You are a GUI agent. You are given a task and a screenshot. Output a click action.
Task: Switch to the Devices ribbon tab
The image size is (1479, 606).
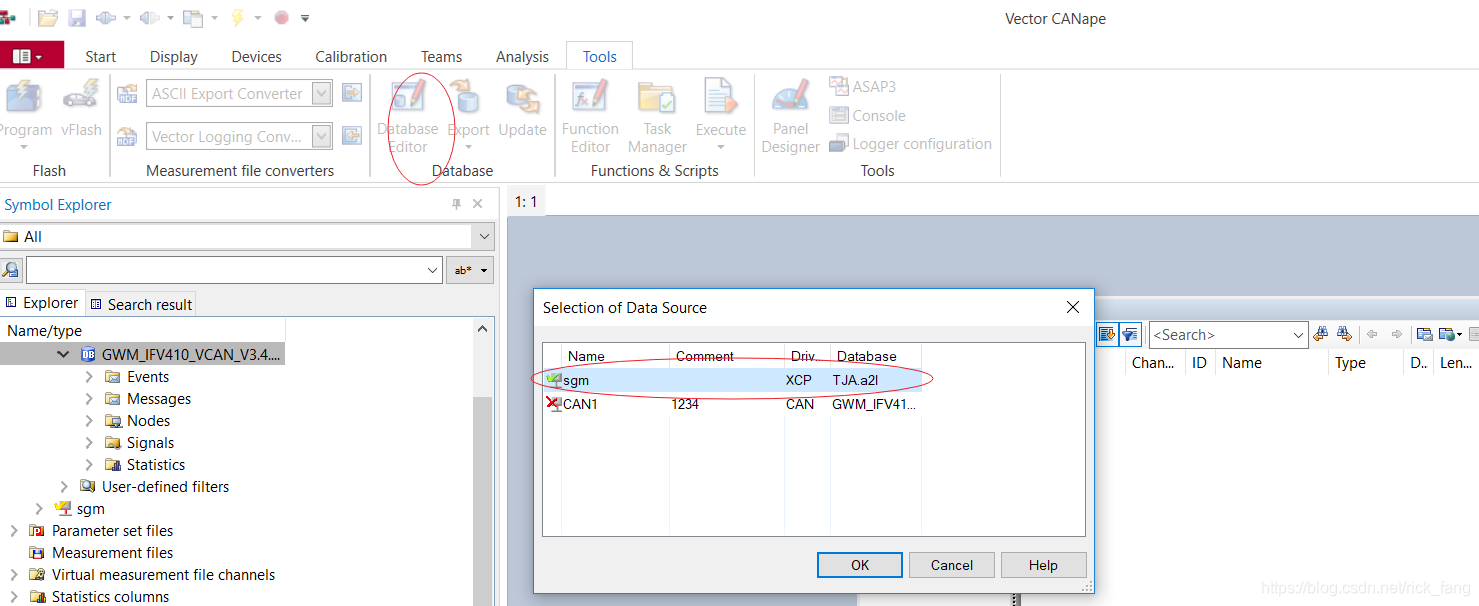(x=256, y=57)
